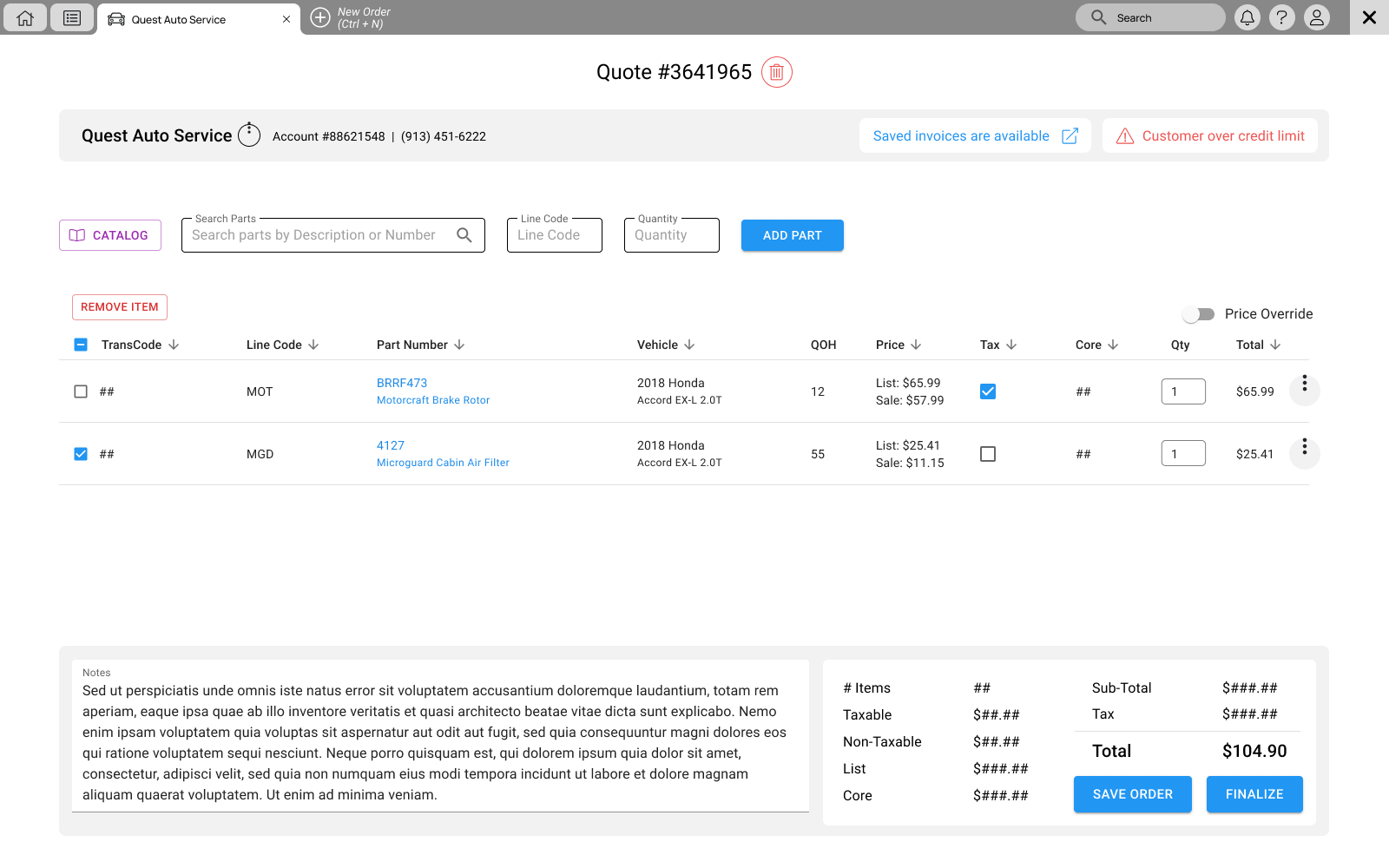
Task: Open notifications bell icon
Action: click(1247, 17)
